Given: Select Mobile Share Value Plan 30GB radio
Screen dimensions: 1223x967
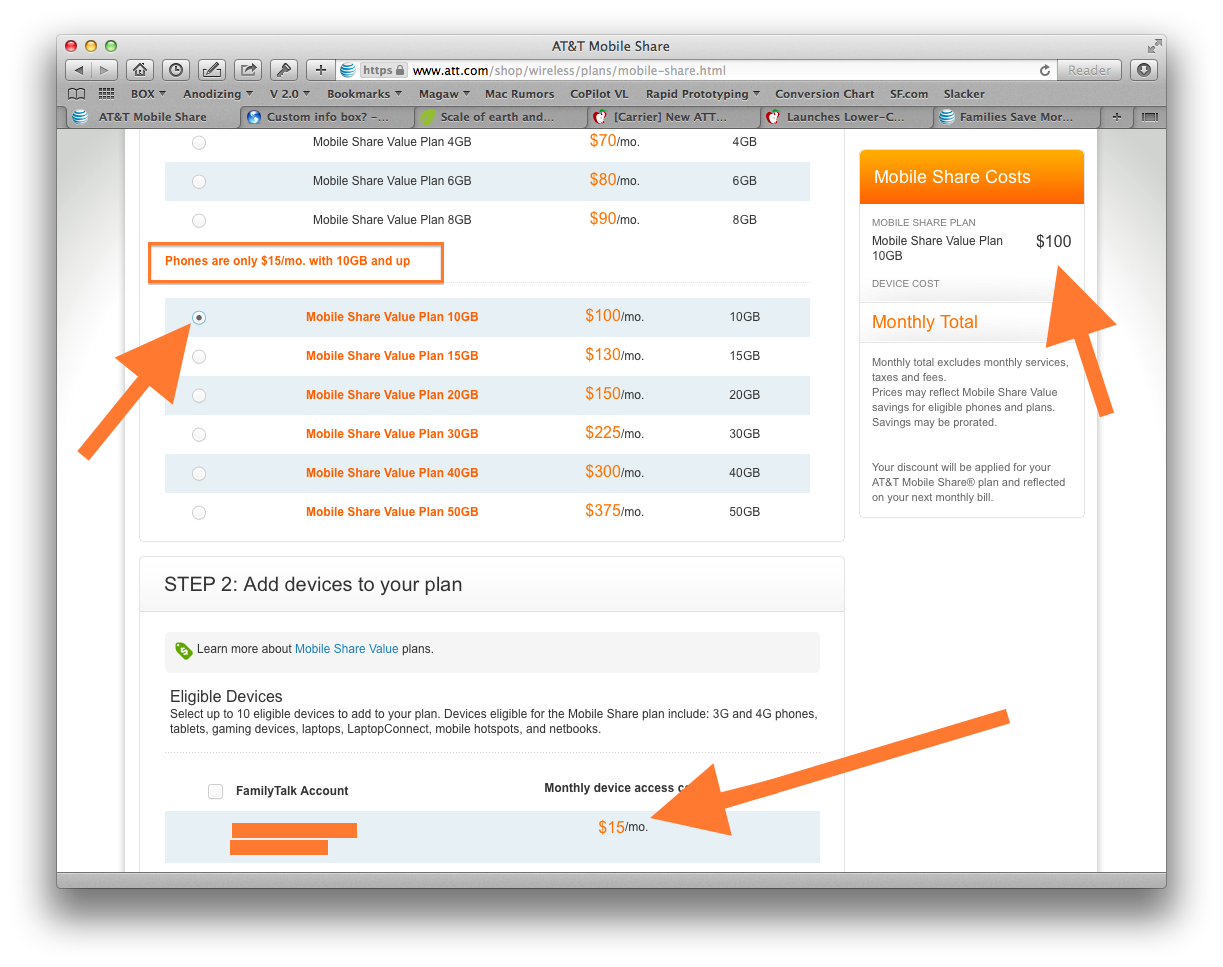Looking at the screenshot, I should click(x=199, y=434).
